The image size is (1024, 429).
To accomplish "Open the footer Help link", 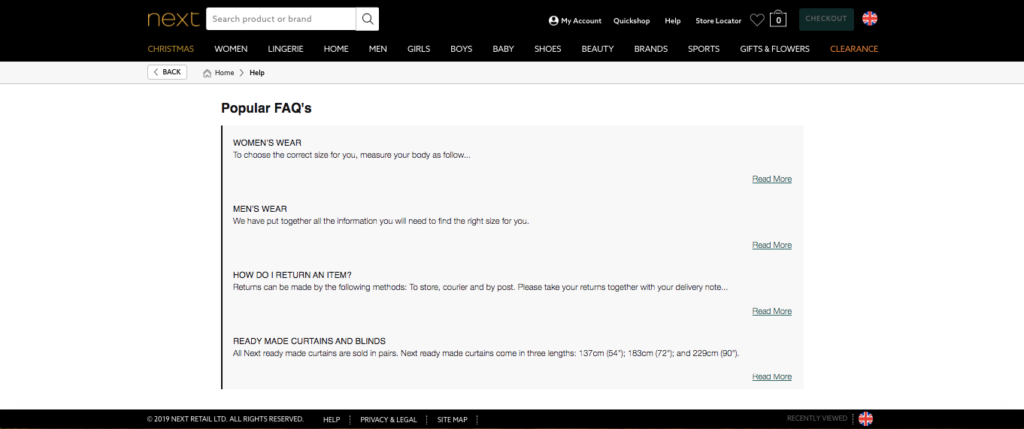I will click(x=332, y=420).
